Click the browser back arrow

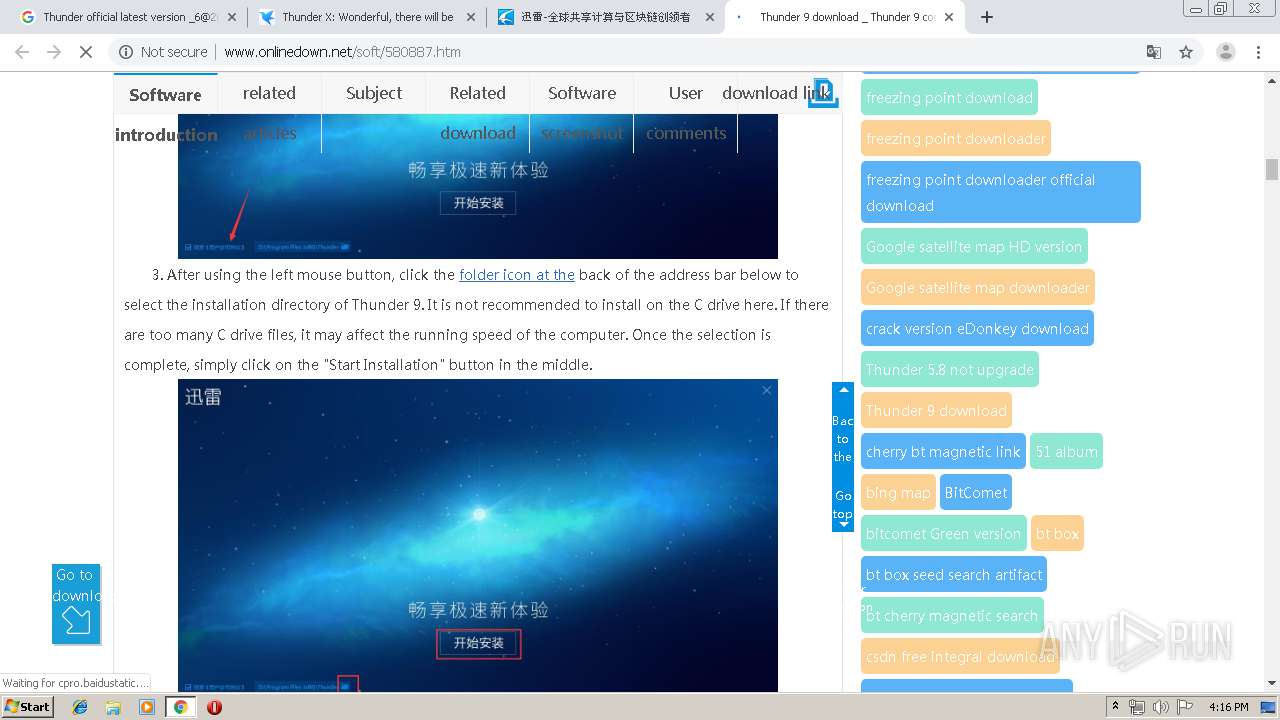(x=22, y=52)
